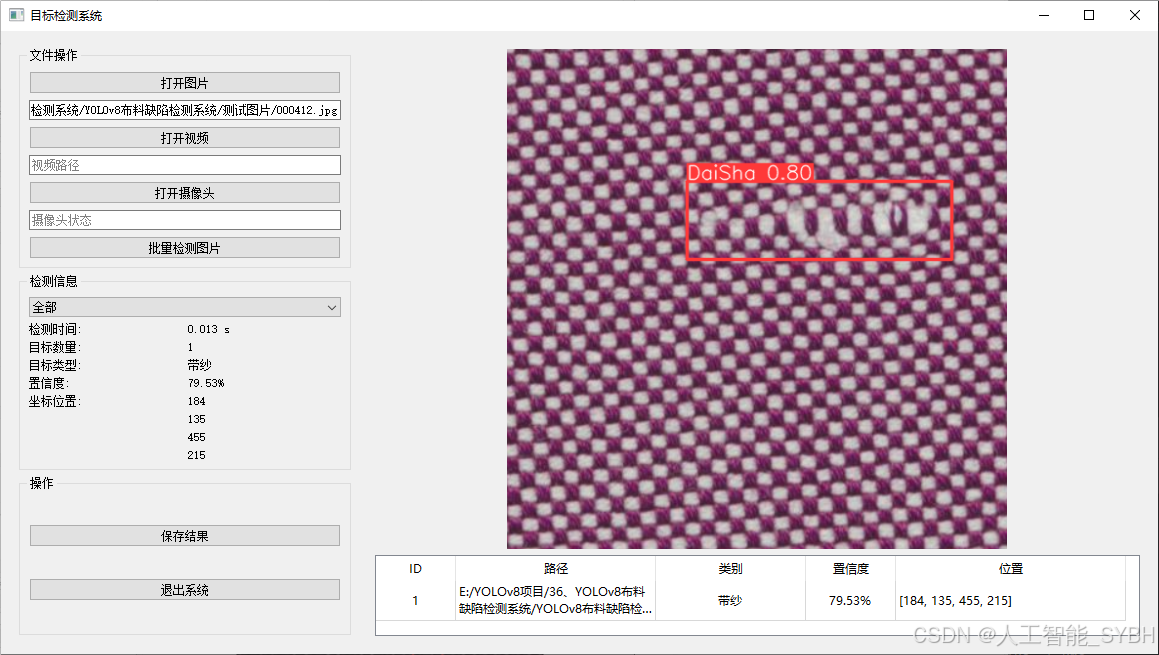Click the 位置 column header
1159x655 pixels.
point(1010,569)
